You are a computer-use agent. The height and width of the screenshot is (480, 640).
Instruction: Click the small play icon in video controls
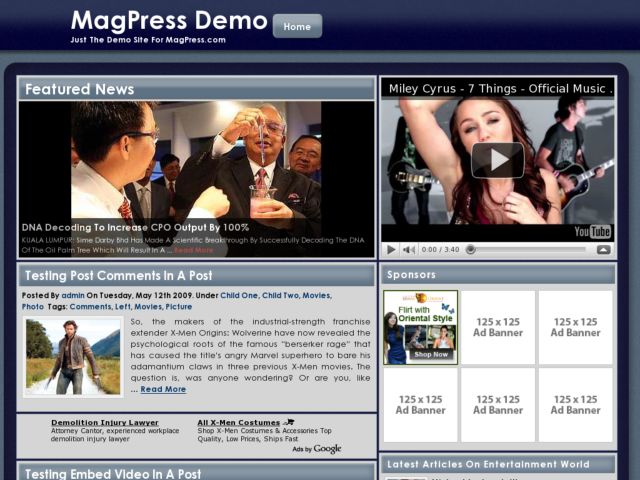click(x=391, y=249)
